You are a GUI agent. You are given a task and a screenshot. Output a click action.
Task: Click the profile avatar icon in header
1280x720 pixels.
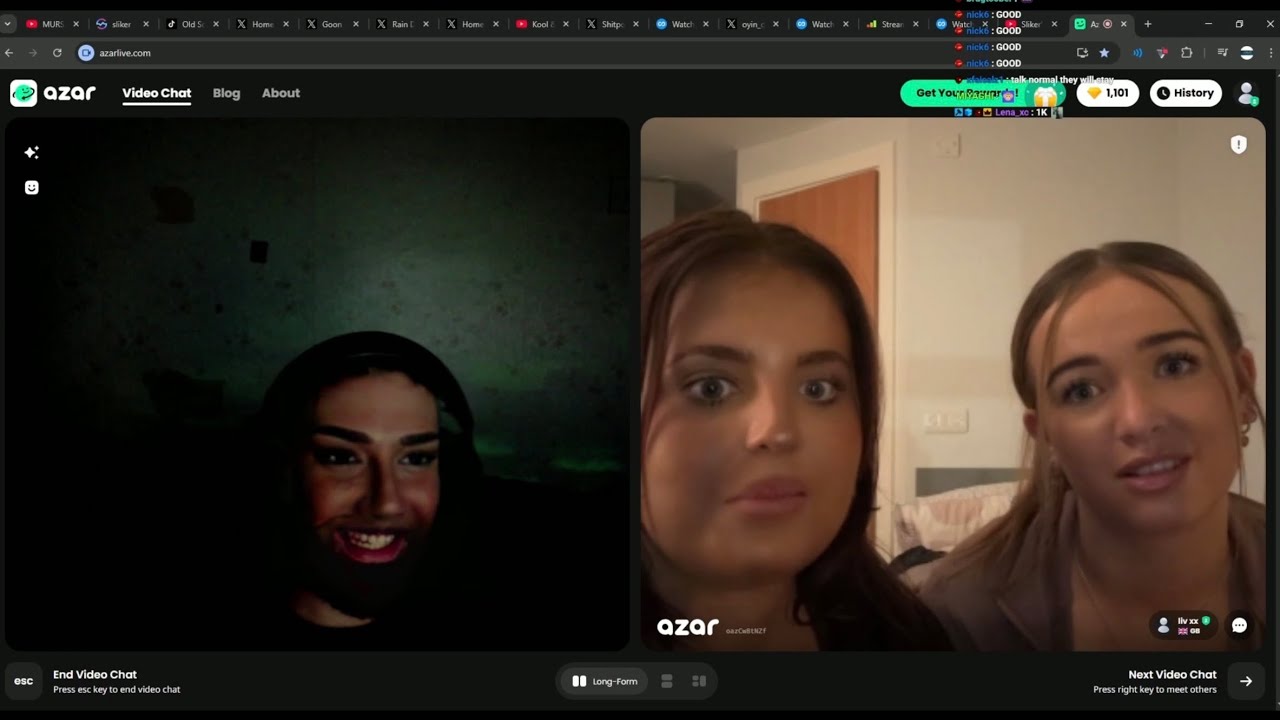[1247, 93]
